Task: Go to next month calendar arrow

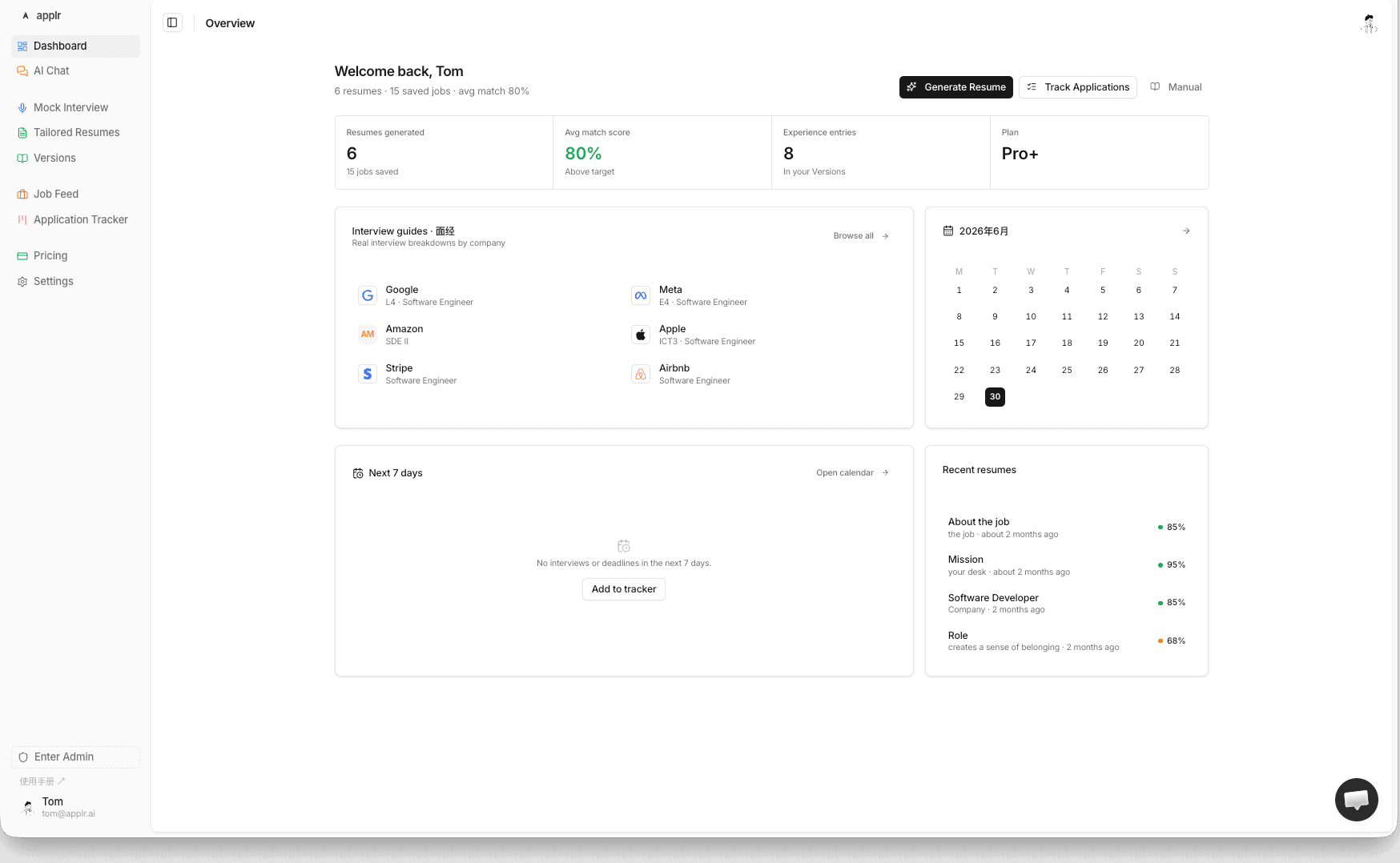Action: tap(1186, 231)
